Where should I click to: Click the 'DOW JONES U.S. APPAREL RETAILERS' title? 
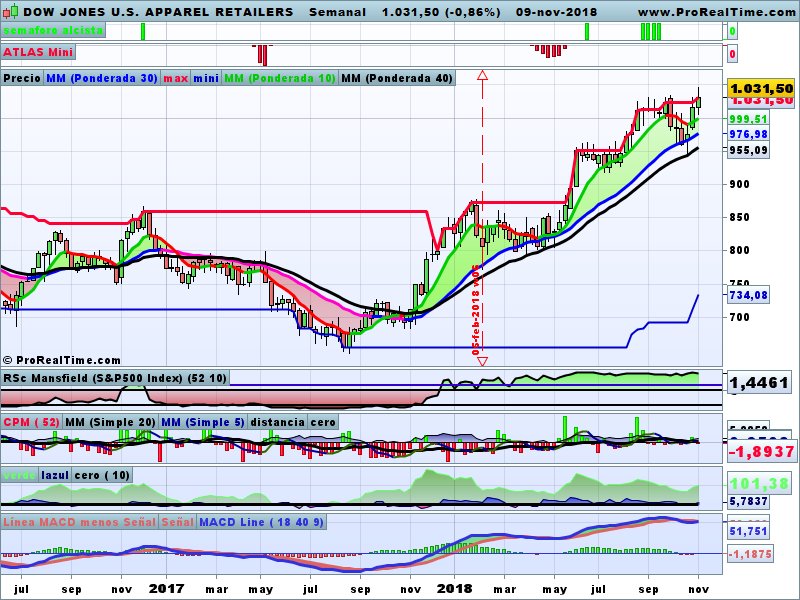coord(158,12)
